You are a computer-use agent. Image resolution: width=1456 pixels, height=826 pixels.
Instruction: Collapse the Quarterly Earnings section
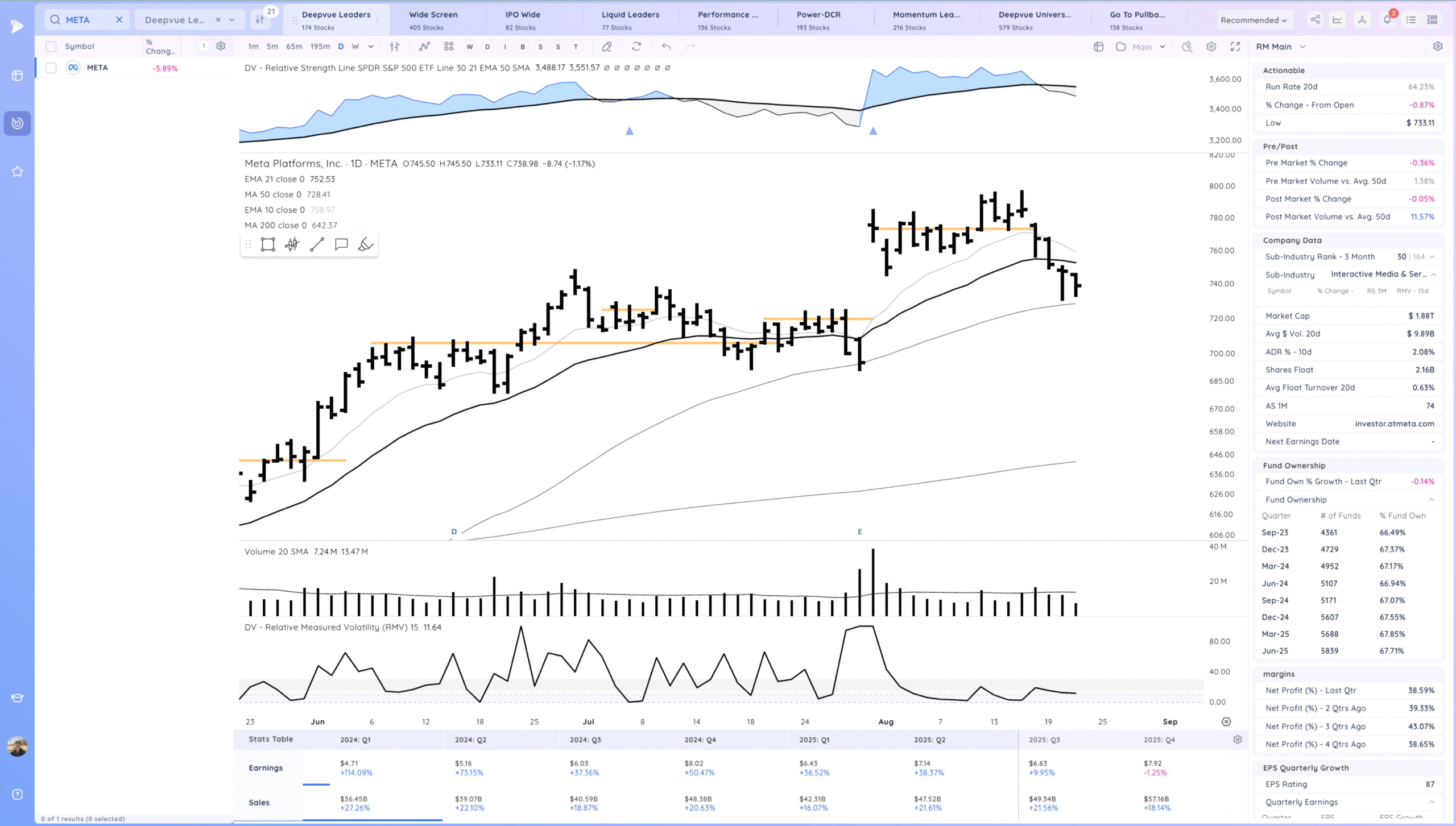click(1432, 802)
